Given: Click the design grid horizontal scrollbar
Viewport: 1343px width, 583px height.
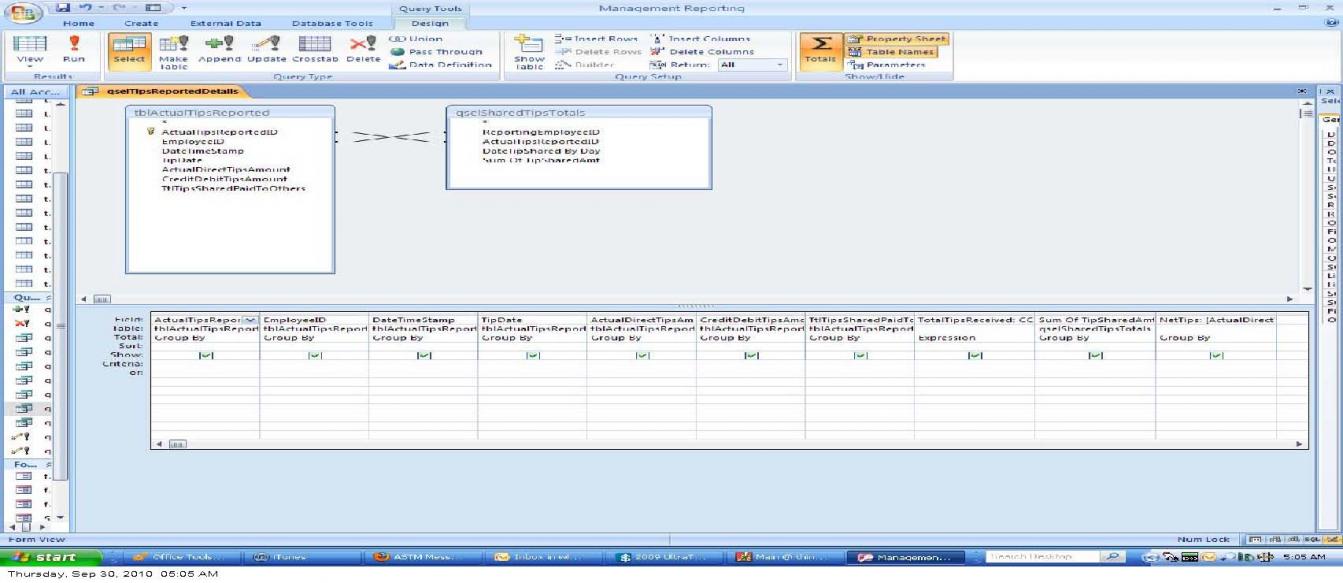Looking at the screenshot, I should coord(728,443).
